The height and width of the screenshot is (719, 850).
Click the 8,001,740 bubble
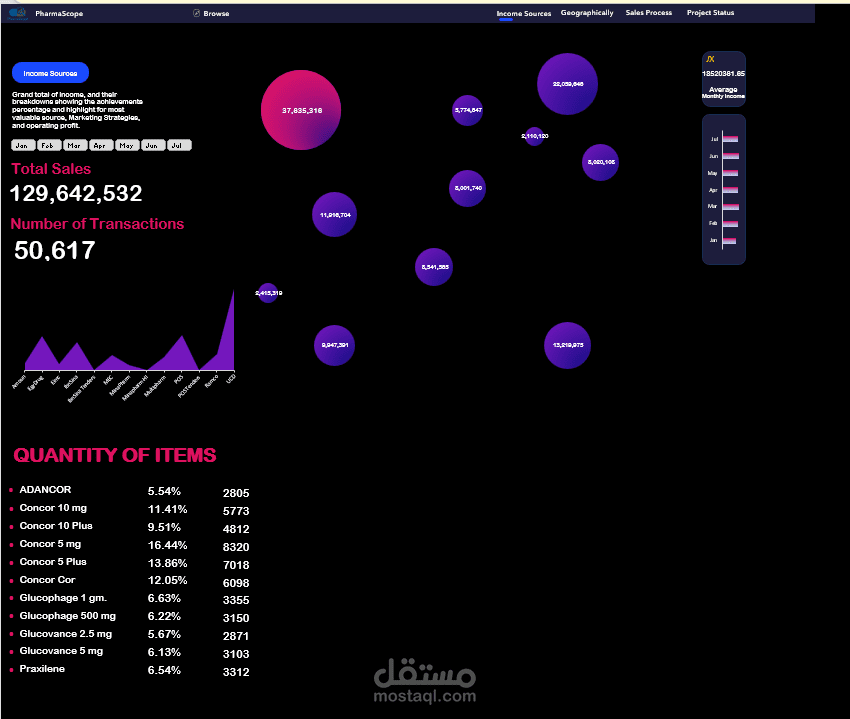click(x=467, y=188)
